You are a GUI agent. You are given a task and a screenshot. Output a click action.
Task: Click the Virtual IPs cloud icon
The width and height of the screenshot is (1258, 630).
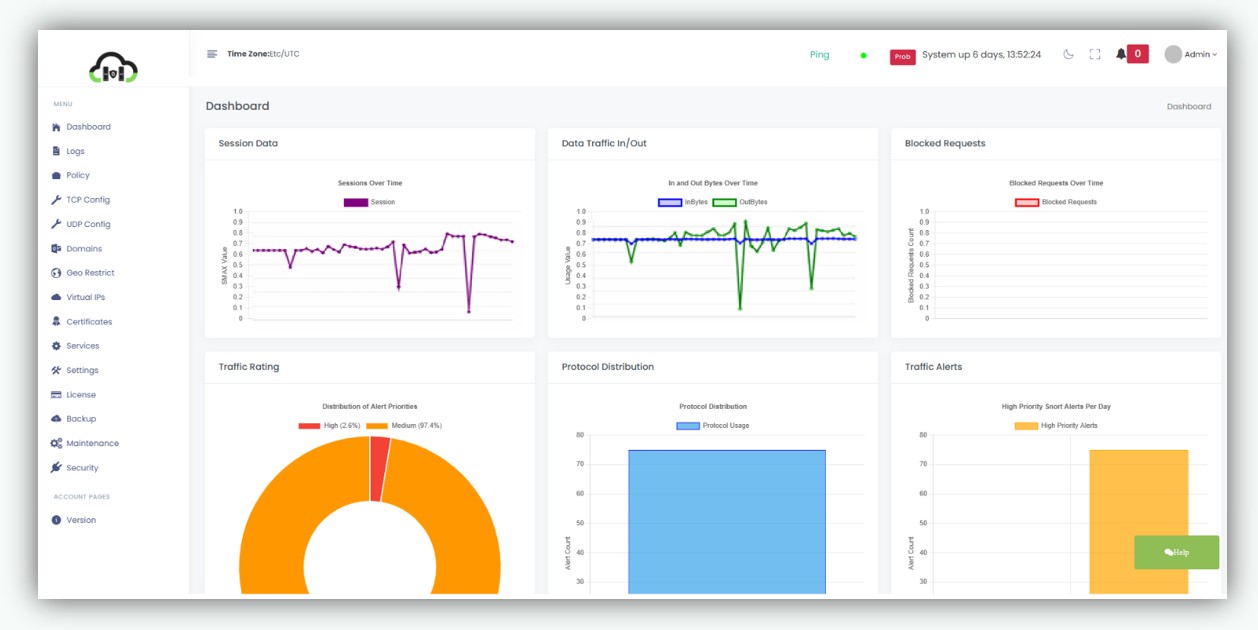click(56, 297)
